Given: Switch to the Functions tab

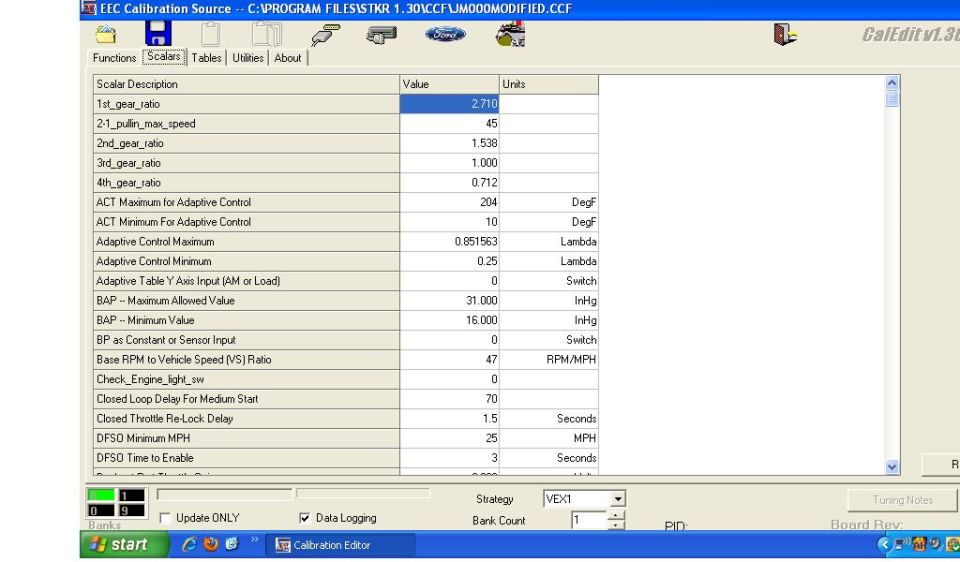Looking at the screenshot, I should tap(114, 58).
